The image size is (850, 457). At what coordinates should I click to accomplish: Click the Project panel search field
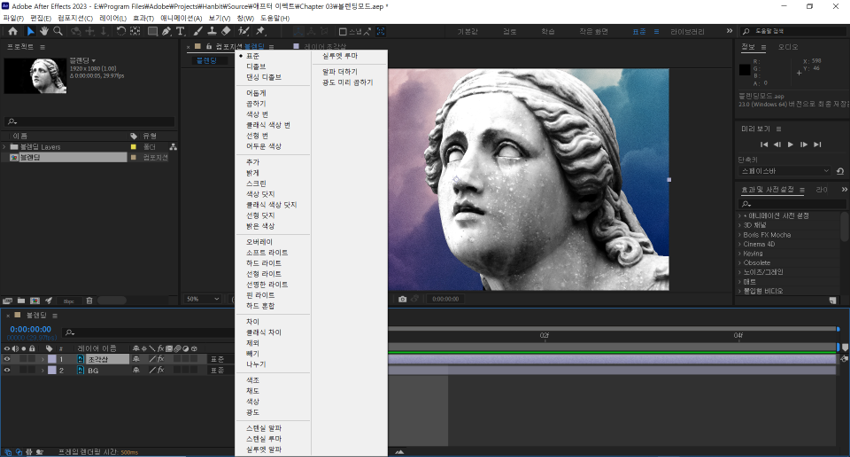(89, 121)
